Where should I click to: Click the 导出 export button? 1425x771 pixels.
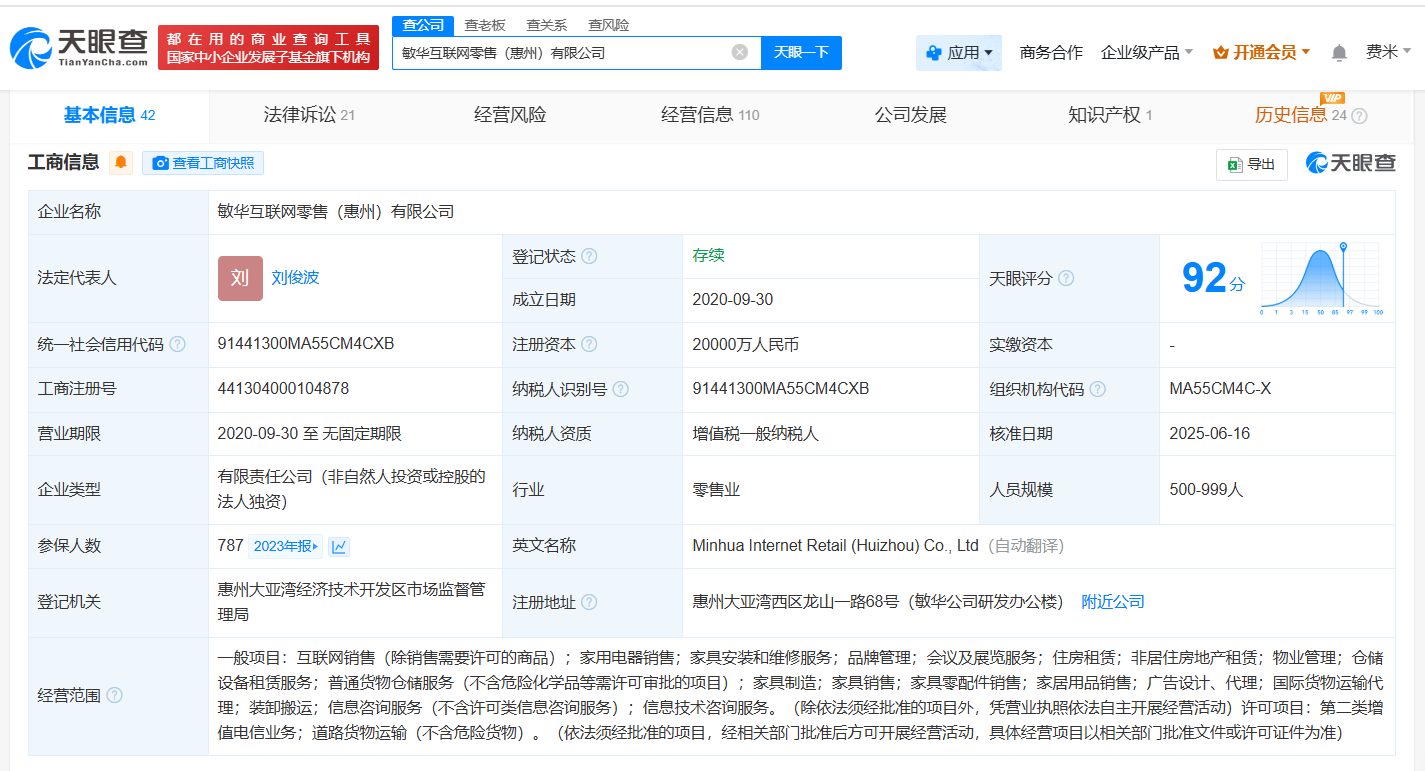[1251, 165]
